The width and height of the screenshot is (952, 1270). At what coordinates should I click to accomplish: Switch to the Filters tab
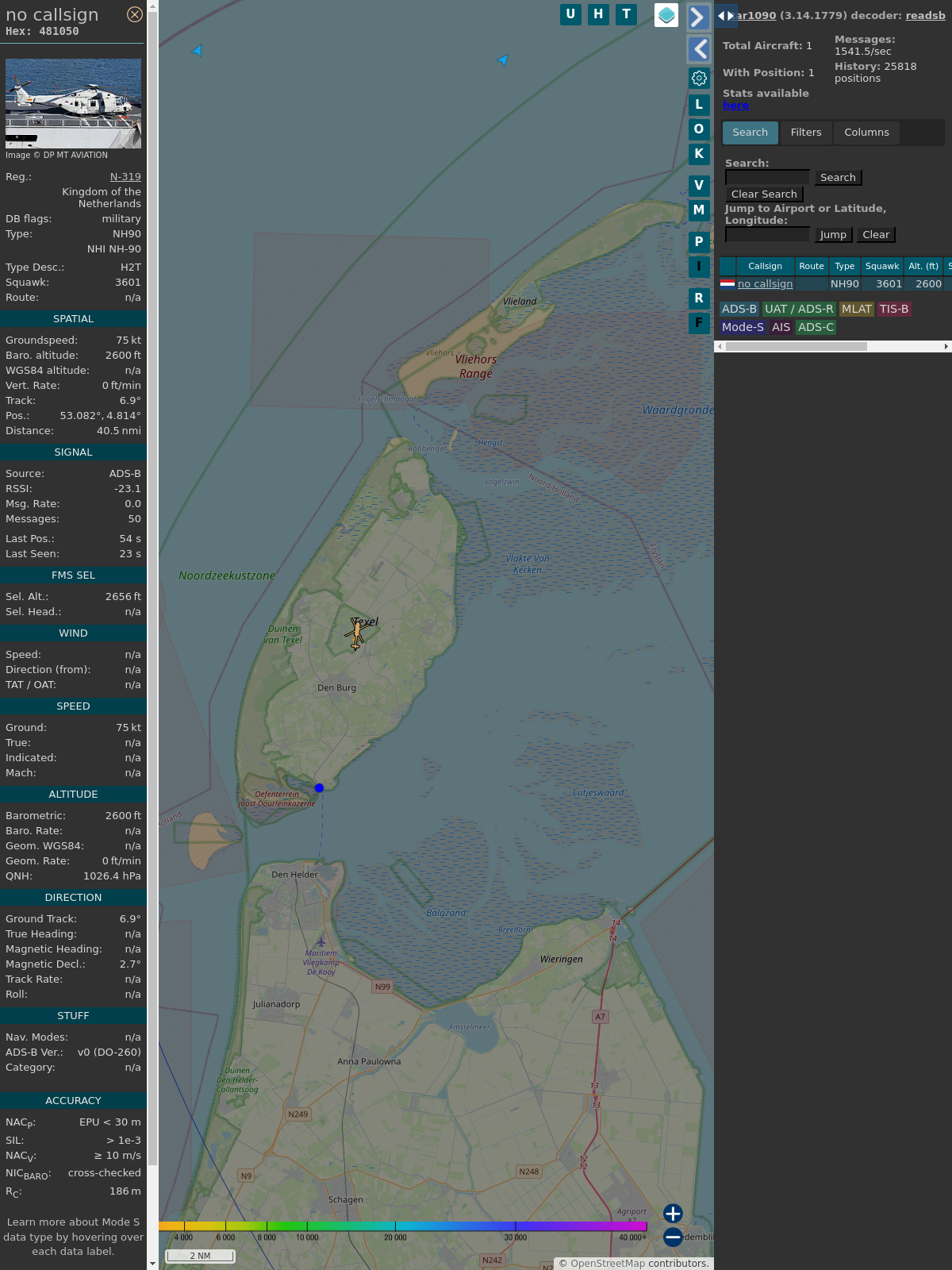pos(805,133)
